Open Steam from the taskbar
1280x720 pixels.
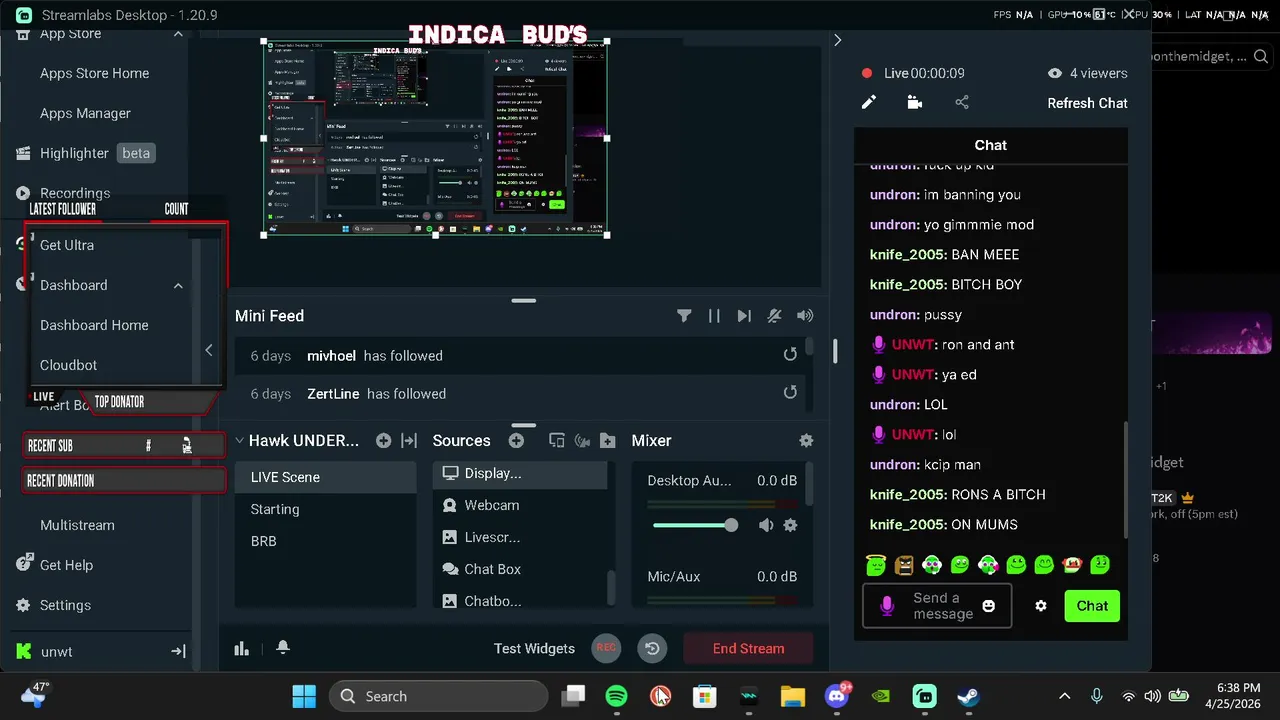[x=968, y=696]
